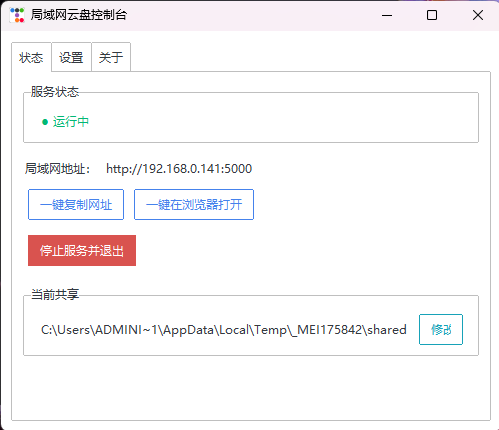The image size is (499, 430).
Task: Click the shared folder path text
Action: click(224, 330)
